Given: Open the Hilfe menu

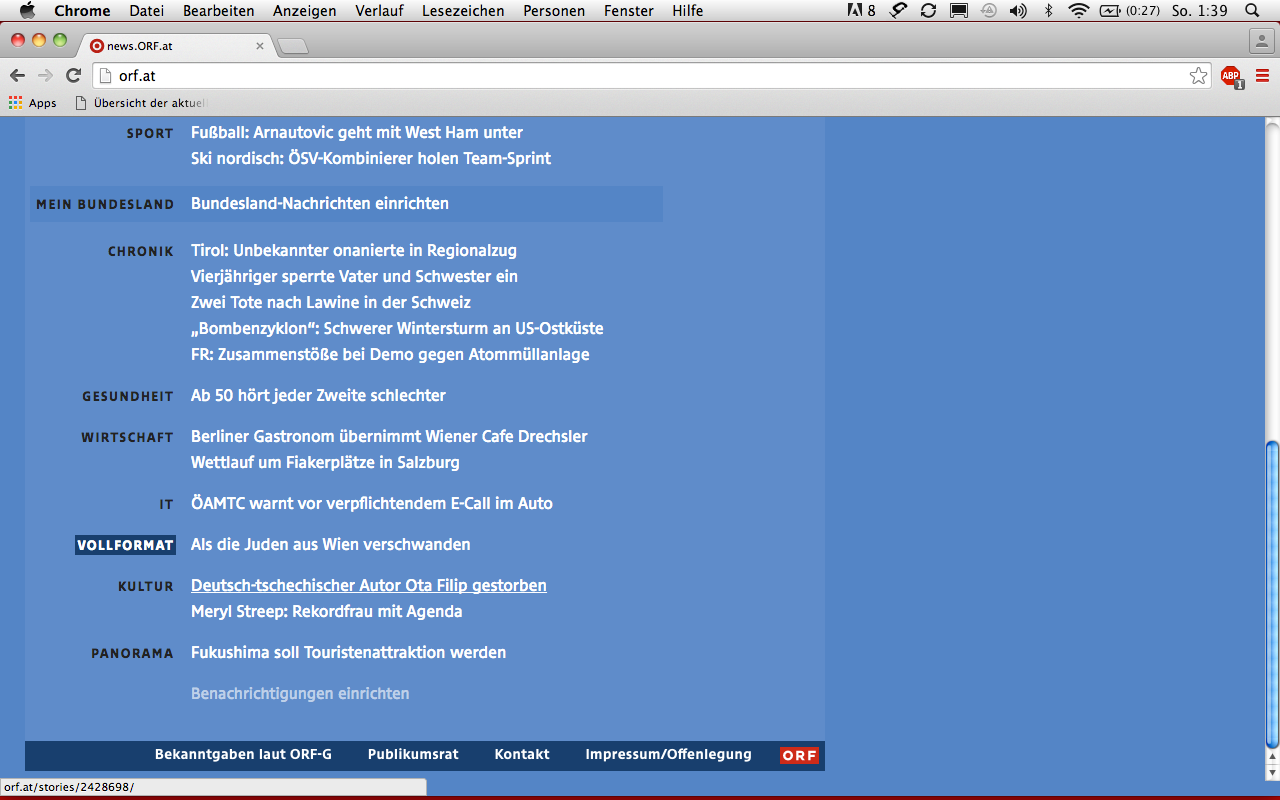Looking at the screenshot, I should point(688,11).
